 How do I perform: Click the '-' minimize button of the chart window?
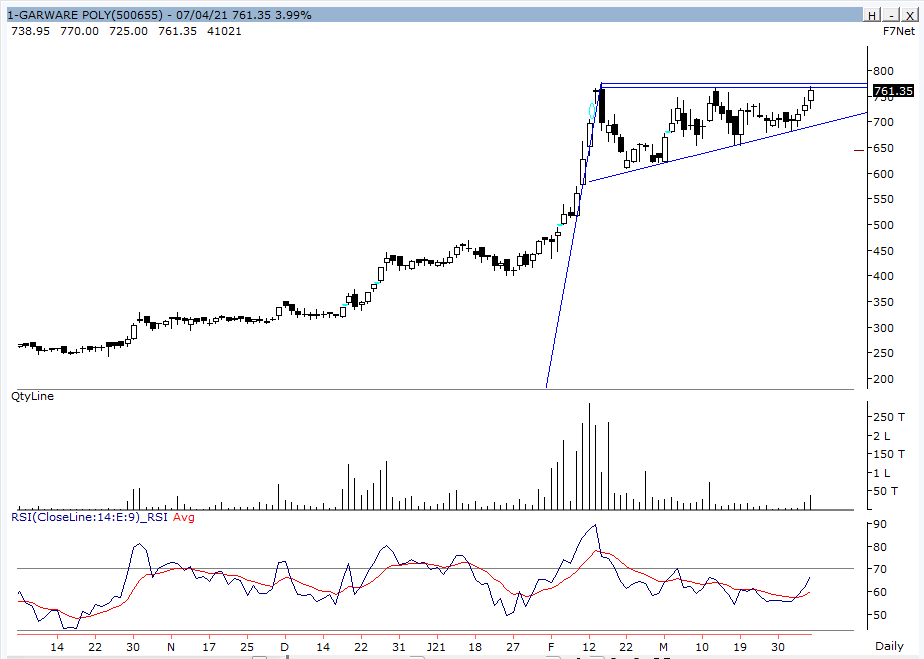pos(892,15)
